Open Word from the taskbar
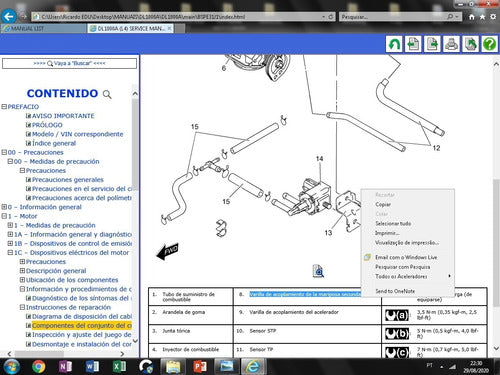 [x=92, y=366]
